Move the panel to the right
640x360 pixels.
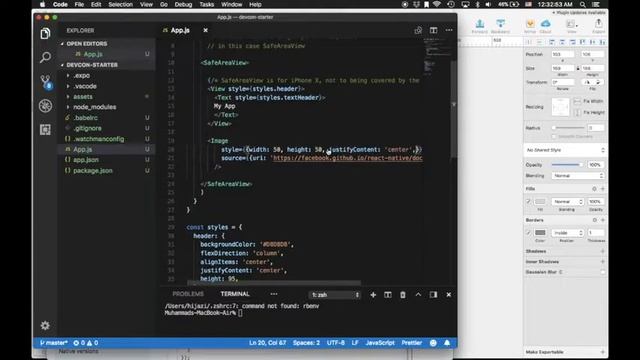coord(433,295)
